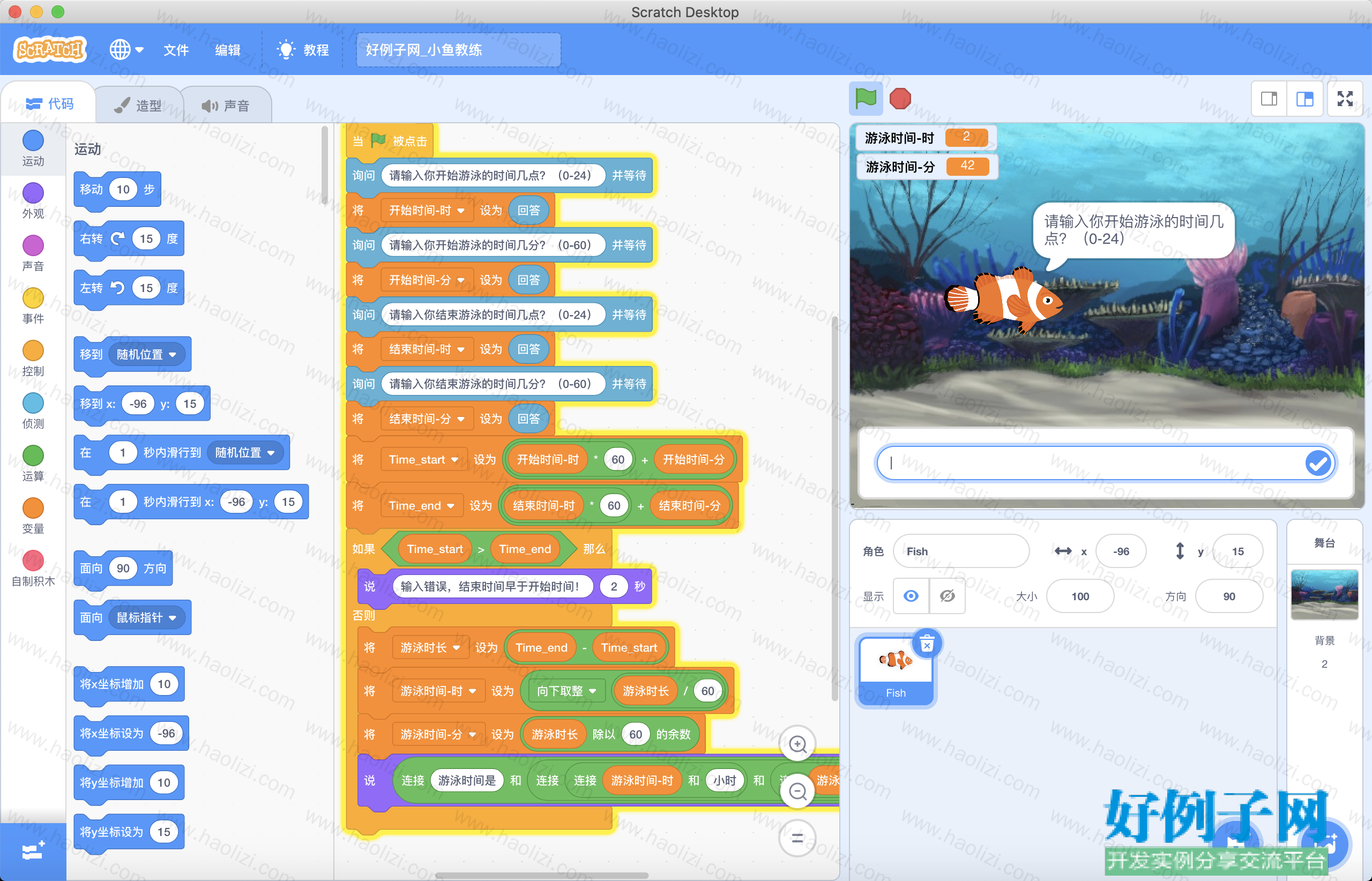Open the 开始时间-分 variable dropdown
The image size is (1372, 881).
tap(426, 280)
